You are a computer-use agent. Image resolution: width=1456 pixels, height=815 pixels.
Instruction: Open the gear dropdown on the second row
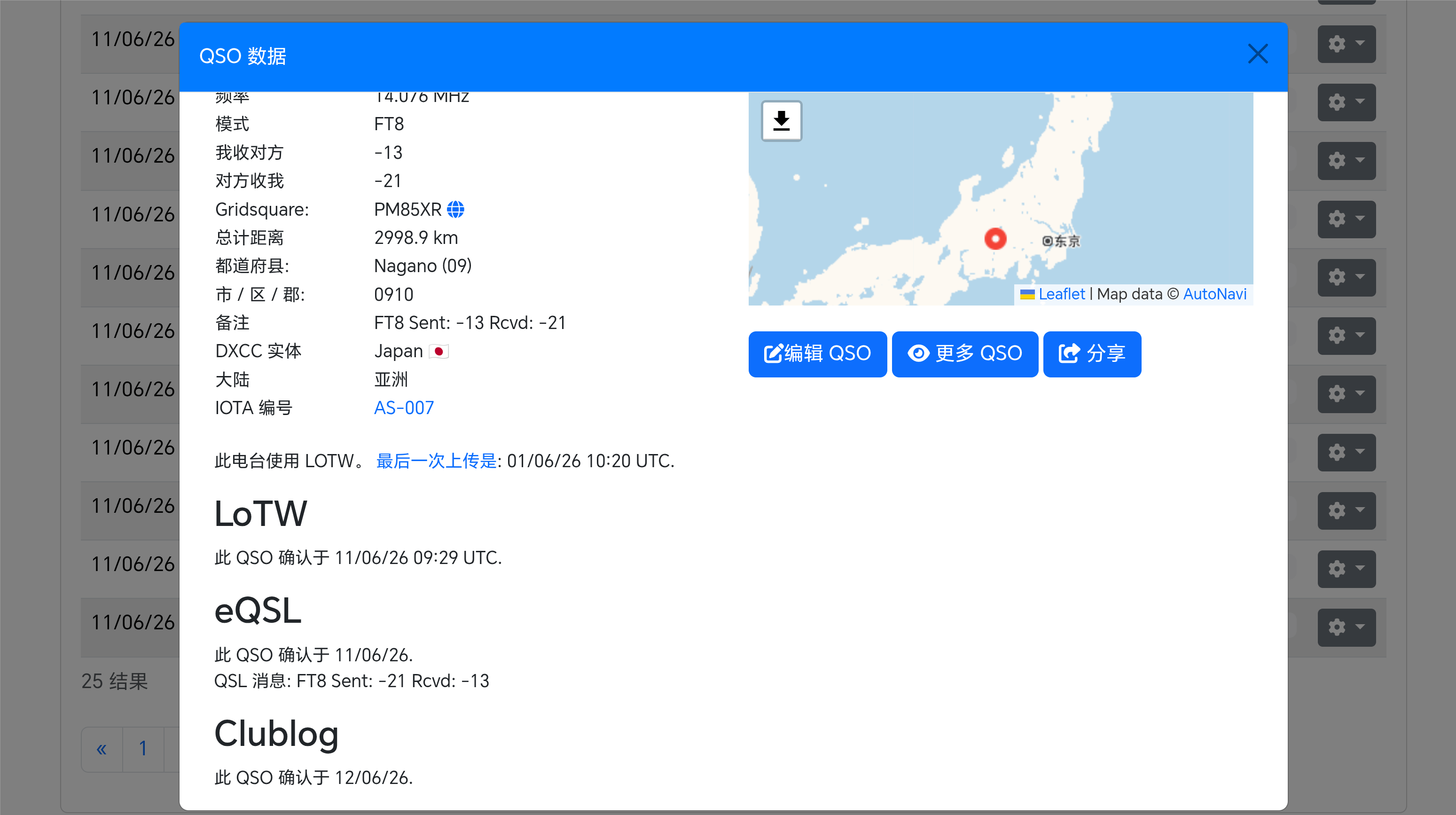point(1346,102)
